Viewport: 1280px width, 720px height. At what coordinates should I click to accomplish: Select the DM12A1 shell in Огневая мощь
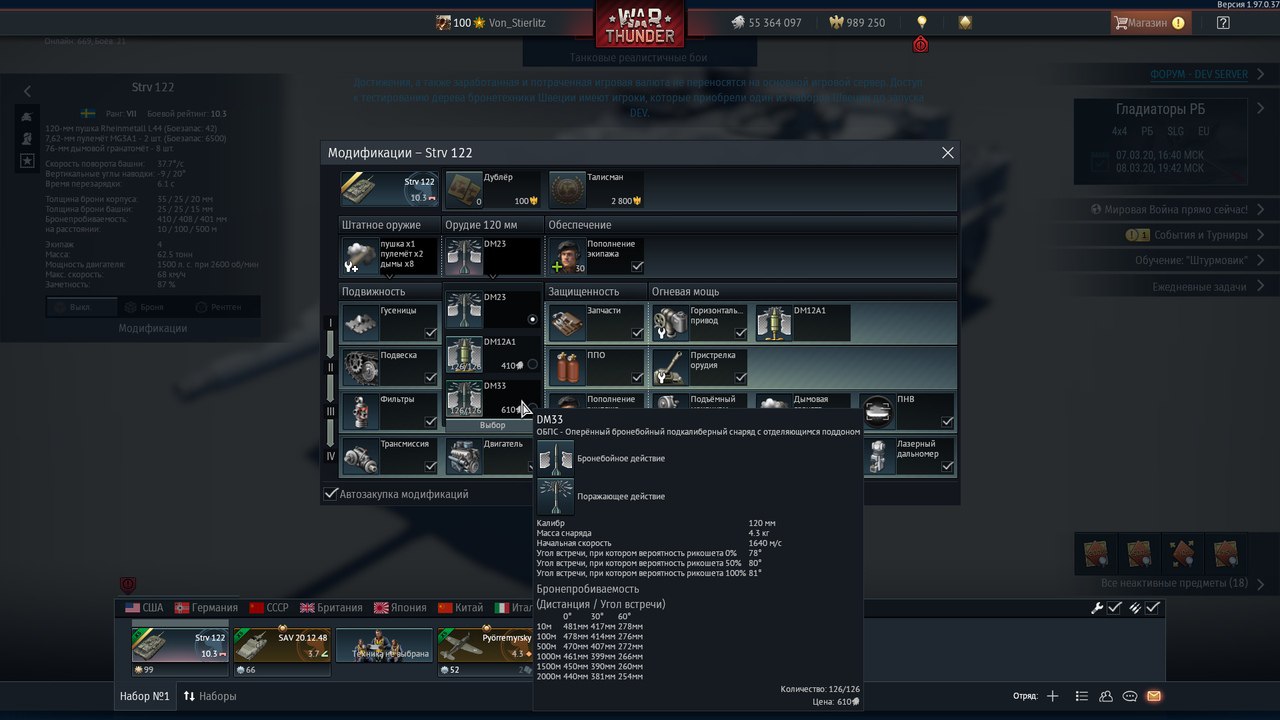803,322
